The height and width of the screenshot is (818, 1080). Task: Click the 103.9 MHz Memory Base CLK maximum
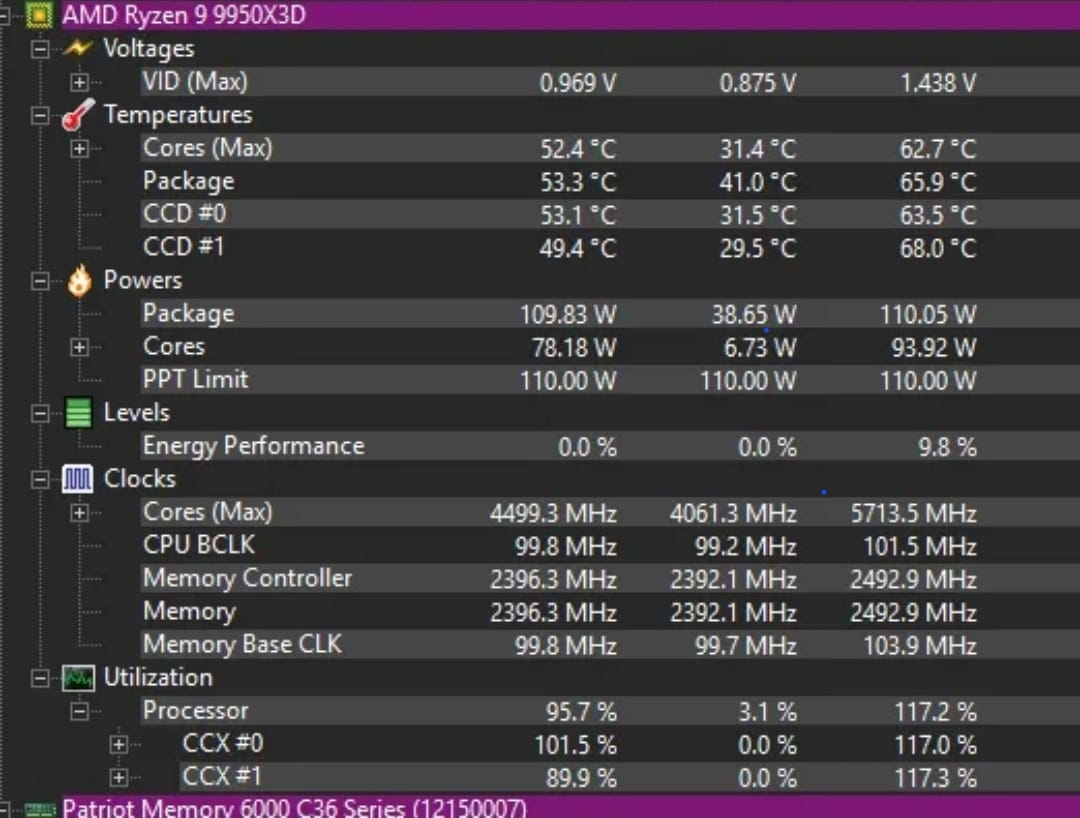tap(920, 646)
